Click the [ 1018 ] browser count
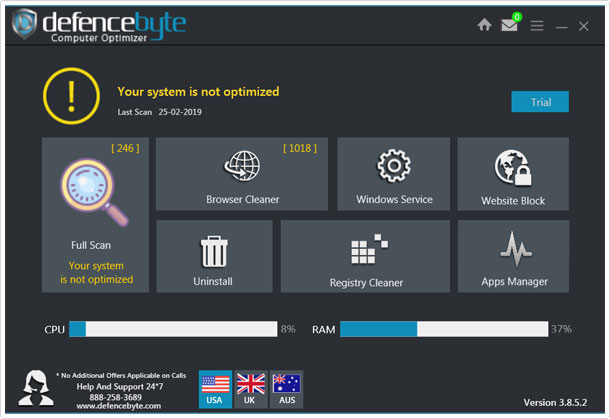The height and width of the screenshot is (419, 610). (300, 148)
